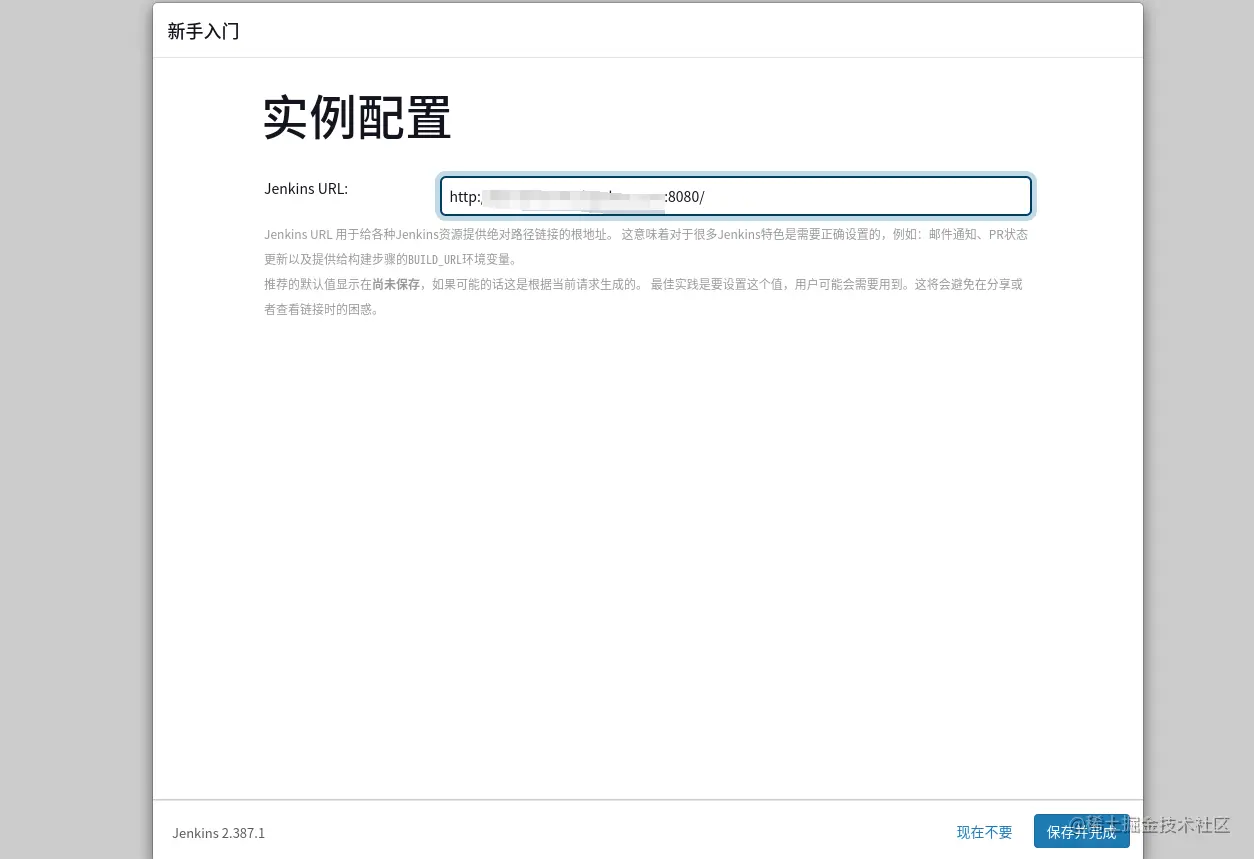Viewport: 1254px width, 859px height.
Task: Click the 保存并完成 button
Action: click(x=1081, y=832)
